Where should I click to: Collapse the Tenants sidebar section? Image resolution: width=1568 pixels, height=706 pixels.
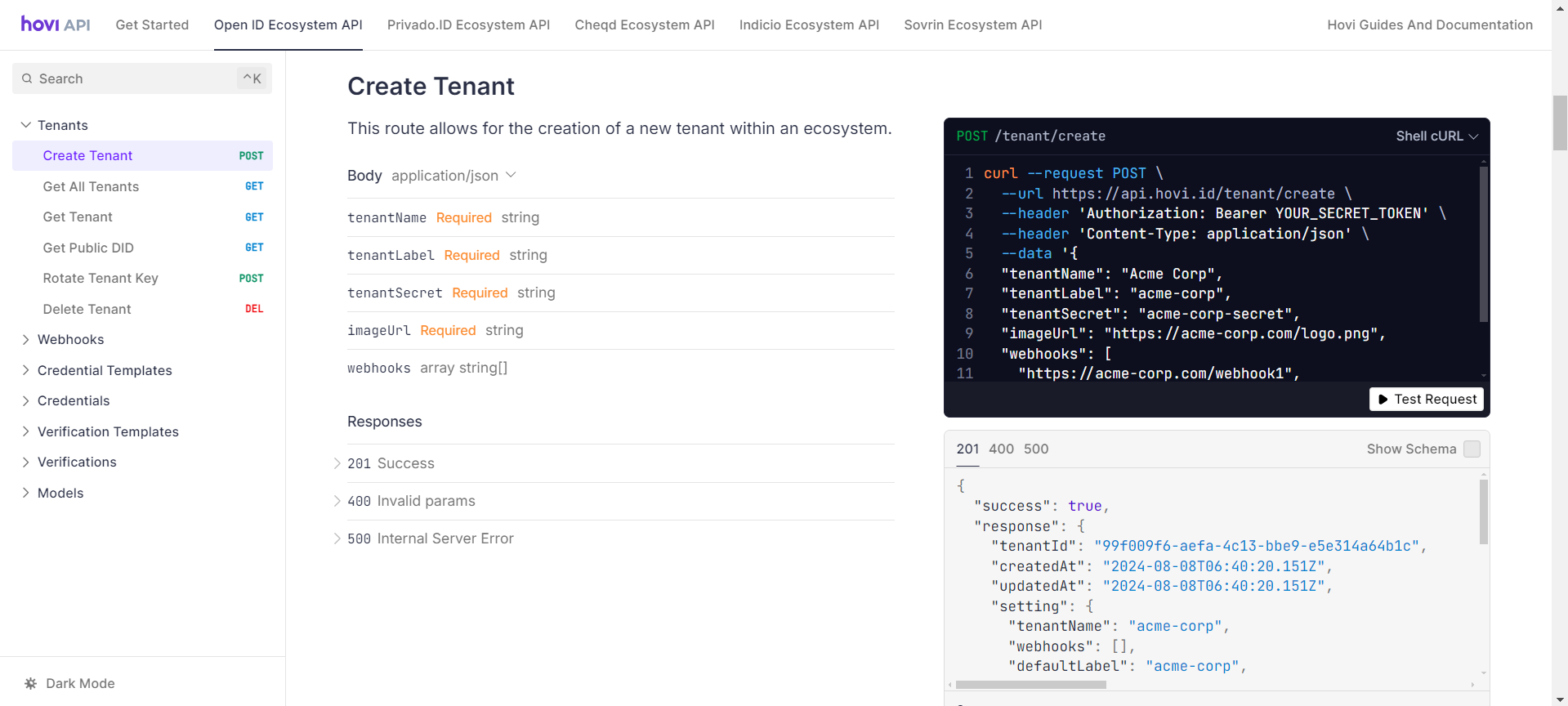coord(62,125)
